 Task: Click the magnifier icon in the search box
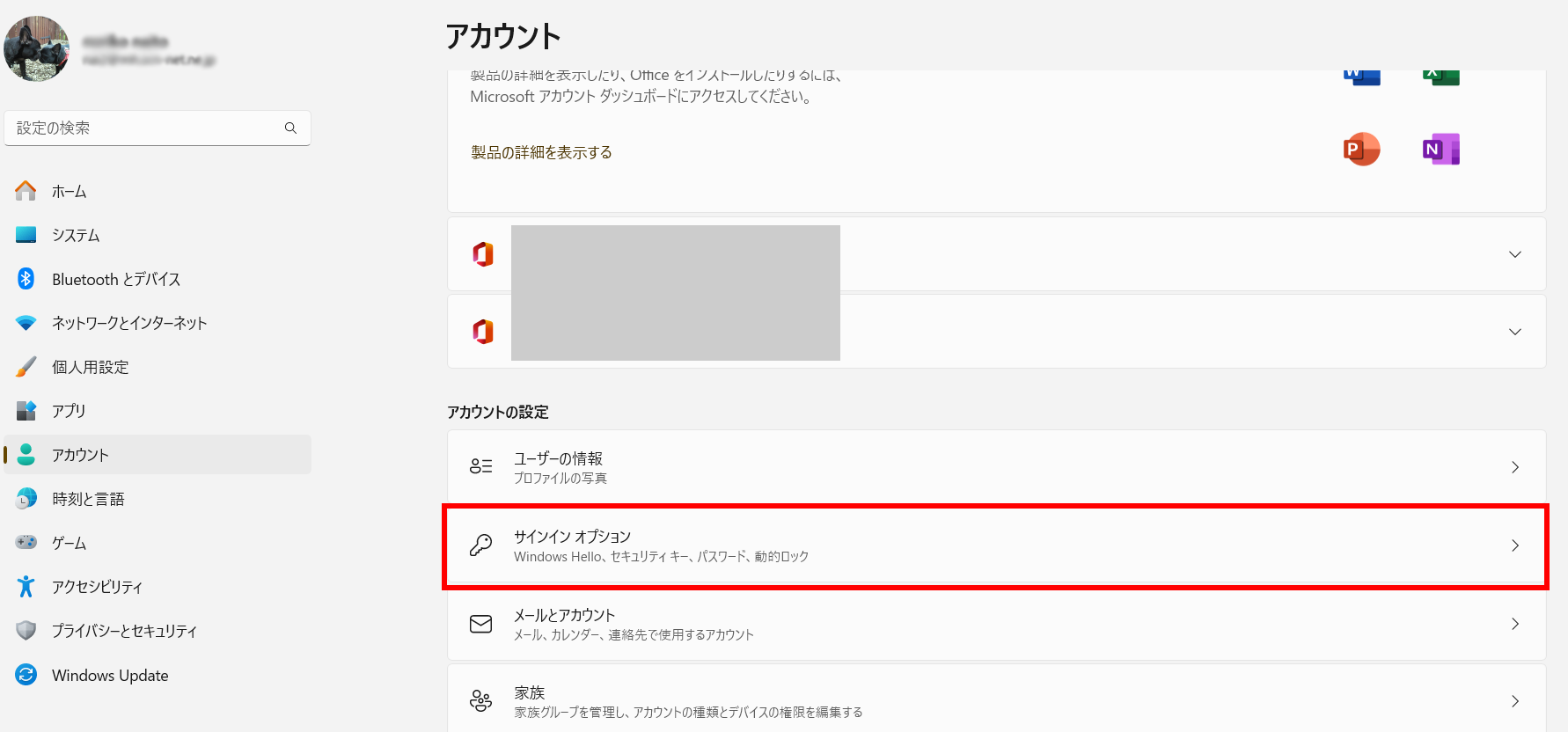click(x=290, y=128)
